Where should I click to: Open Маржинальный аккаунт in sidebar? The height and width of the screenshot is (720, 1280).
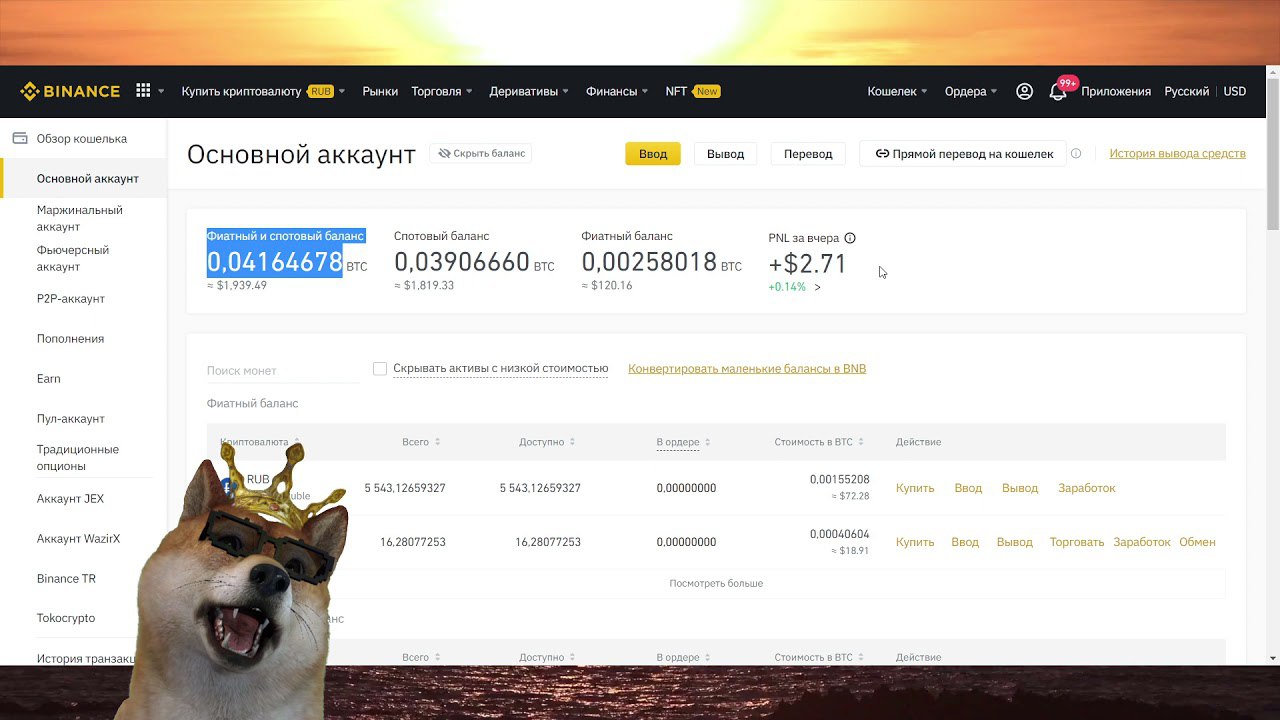[x=80, y=218]
